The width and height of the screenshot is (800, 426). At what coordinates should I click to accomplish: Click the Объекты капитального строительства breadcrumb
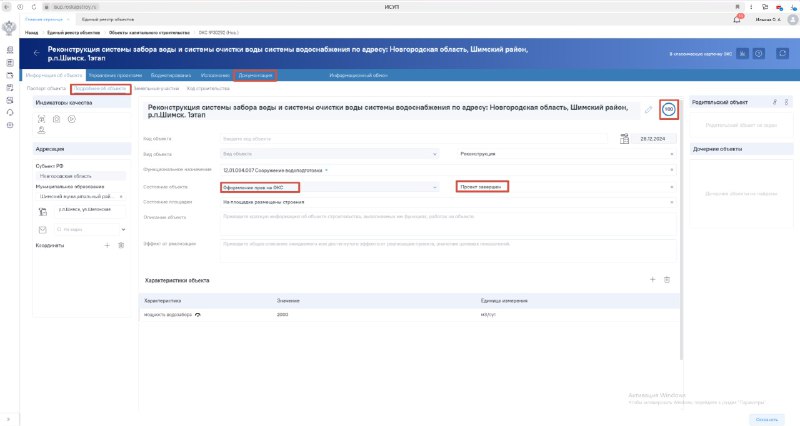(x=149, y=33)
